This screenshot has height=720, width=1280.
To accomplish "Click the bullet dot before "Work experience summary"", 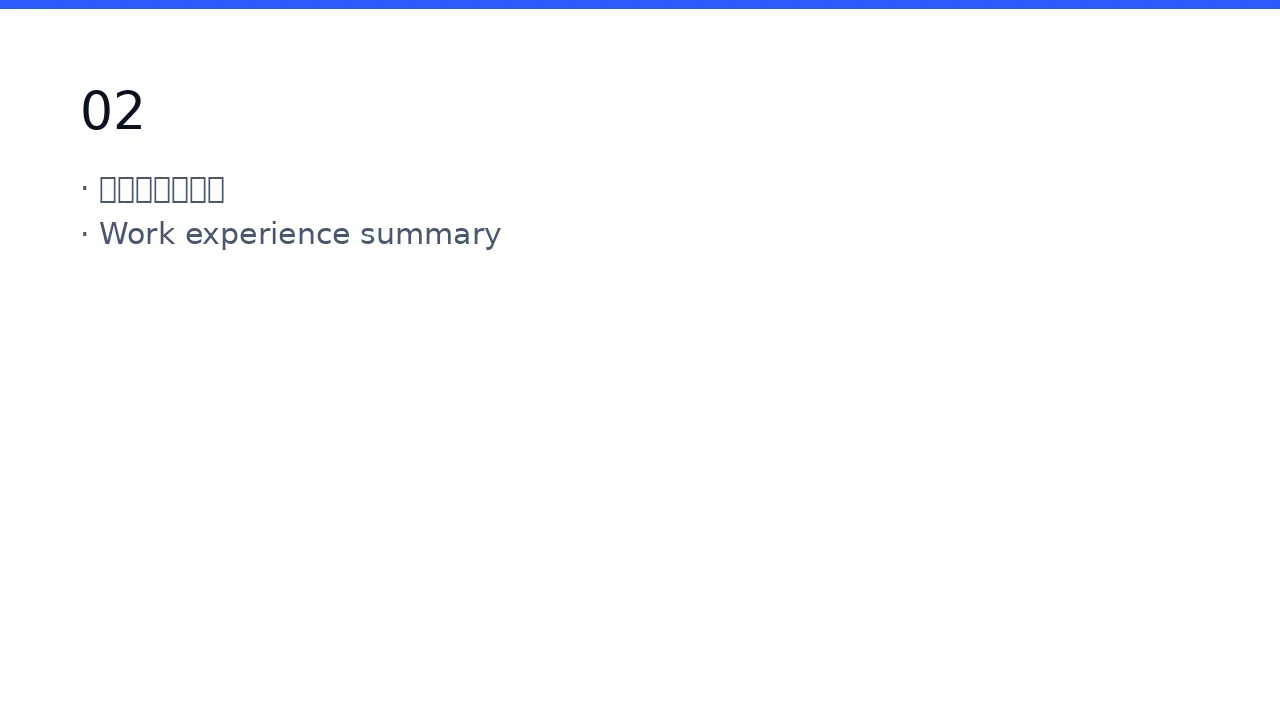I will [85, 234].
